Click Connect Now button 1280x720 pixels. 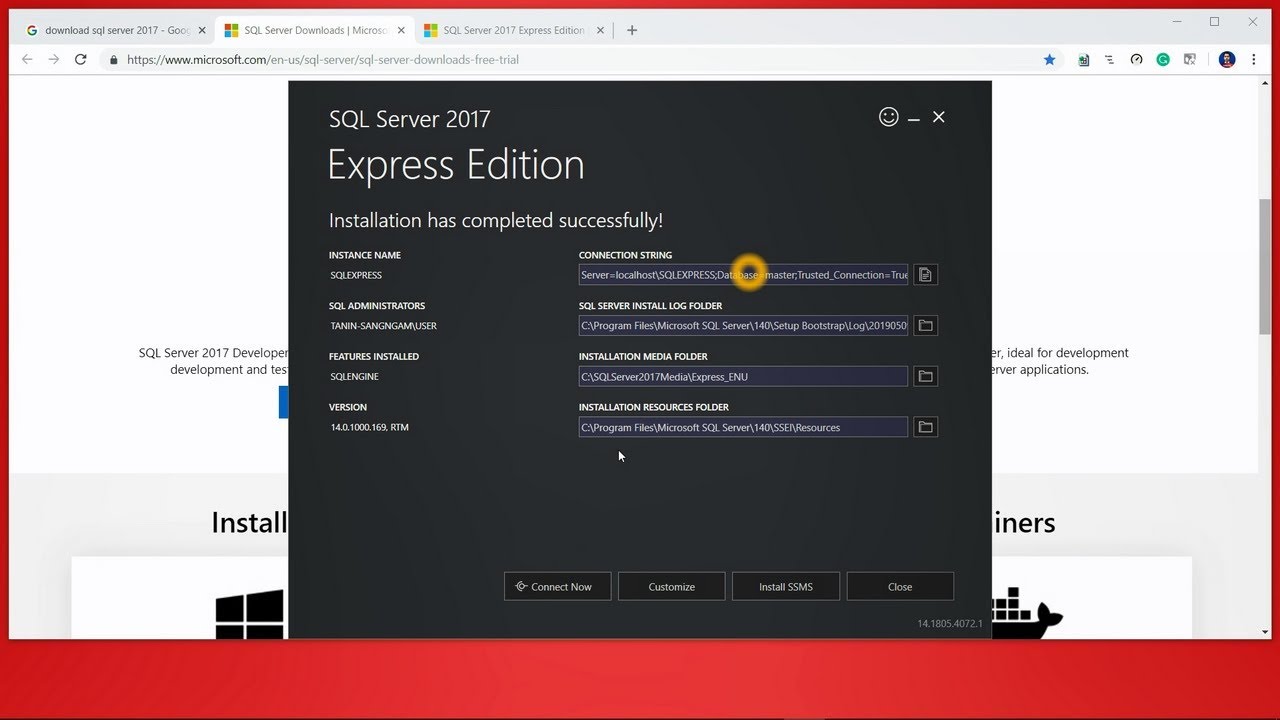click(557, 586)
